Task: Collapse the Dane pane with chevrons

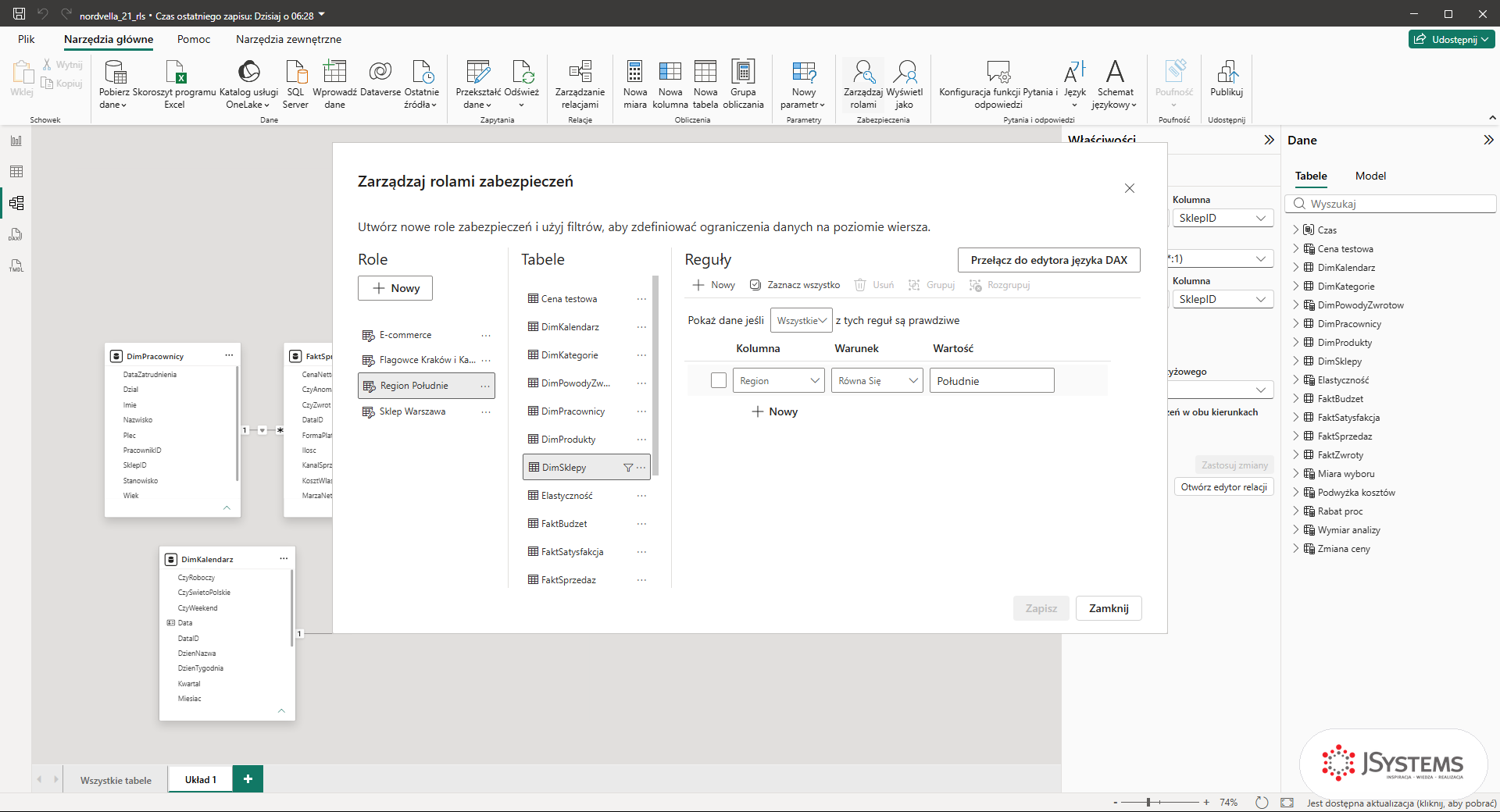Action: point(1488,140)
